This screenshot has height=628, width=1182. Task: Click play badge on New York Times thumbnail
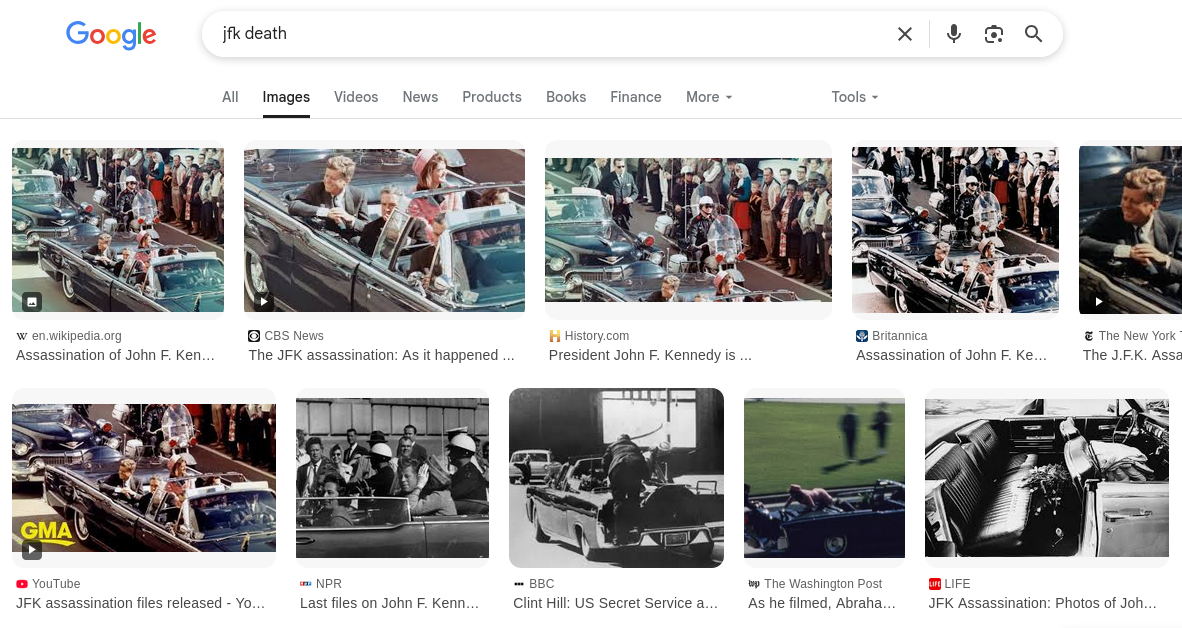coord(1099,302)
